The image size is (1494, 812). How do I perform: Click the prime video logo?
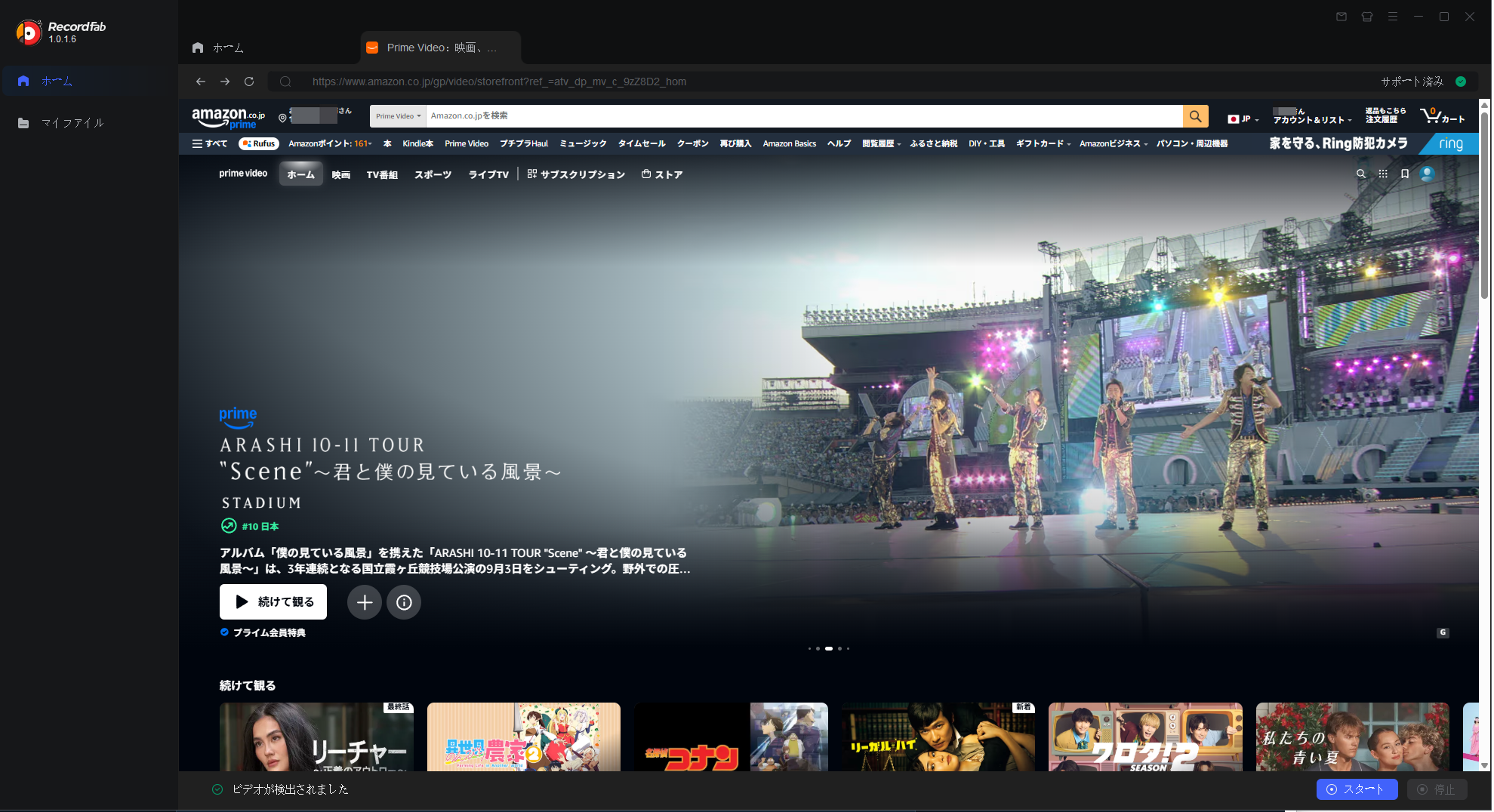(x=243, y=174)
